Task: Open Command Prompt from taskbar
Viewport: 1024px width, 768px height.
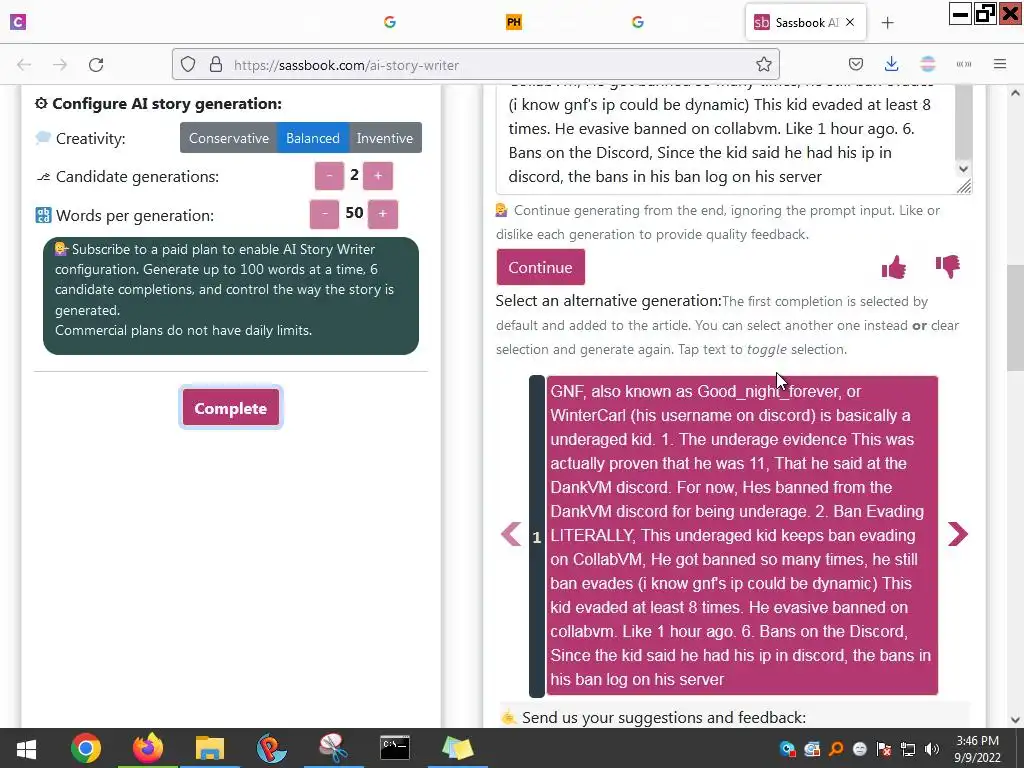Action: 395,748
